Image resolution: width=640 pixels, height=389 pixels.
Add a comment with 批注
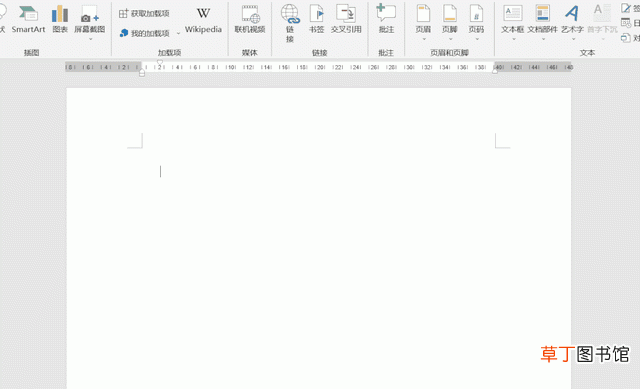(x=386, y=19)
